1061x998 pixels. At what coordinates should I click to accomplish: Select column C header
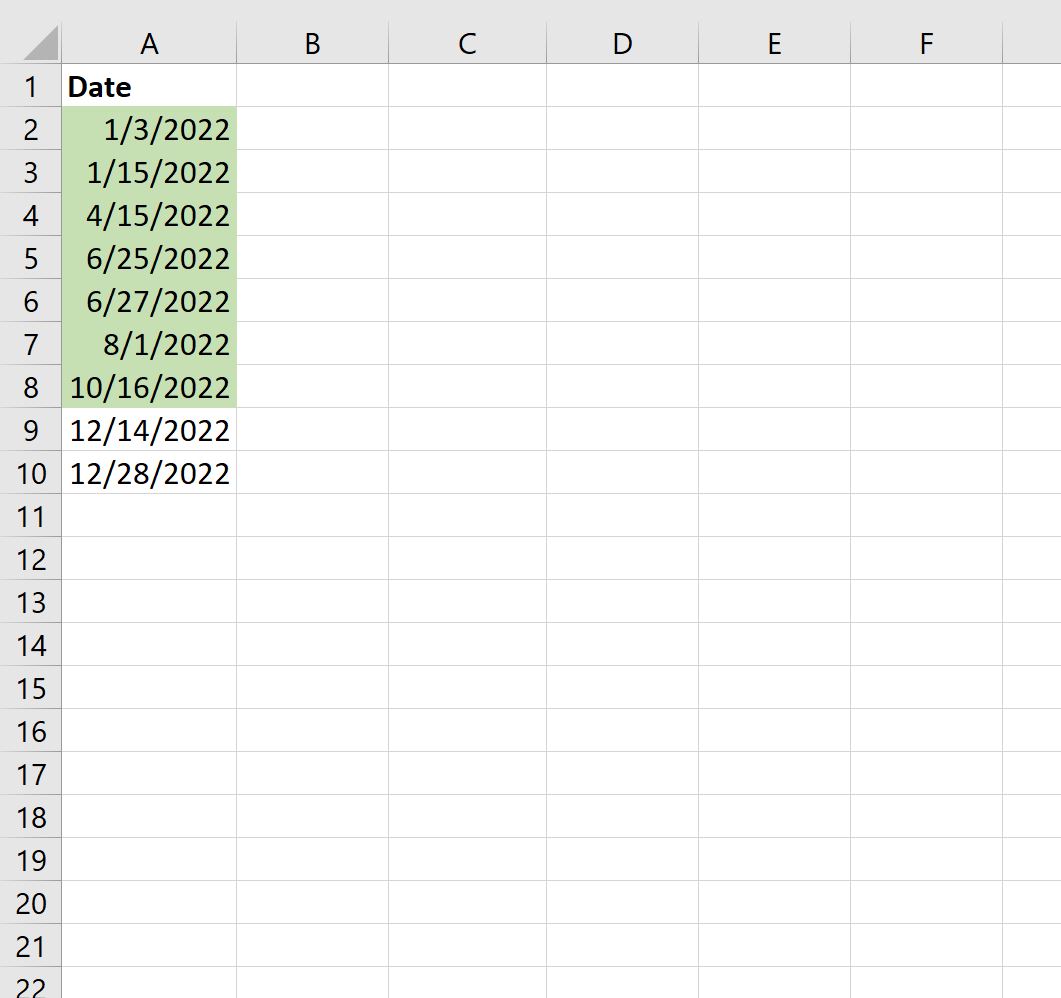pos(468,43)
